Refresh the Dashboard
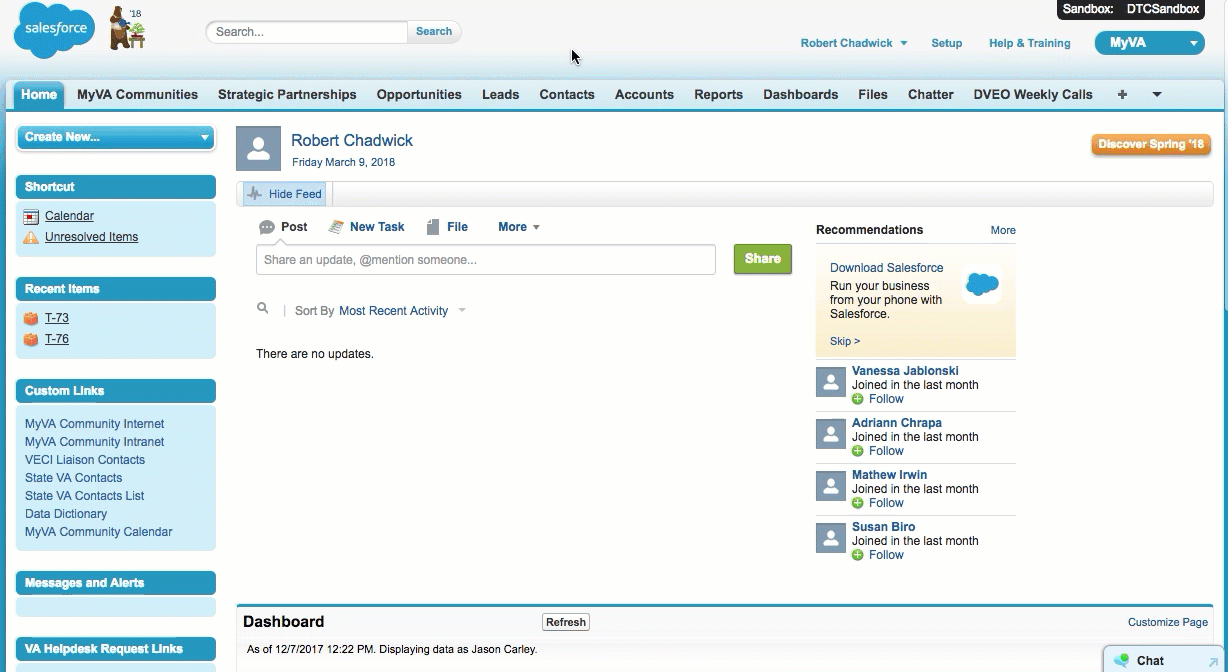 pyautogui.click(x=566, y=622)
